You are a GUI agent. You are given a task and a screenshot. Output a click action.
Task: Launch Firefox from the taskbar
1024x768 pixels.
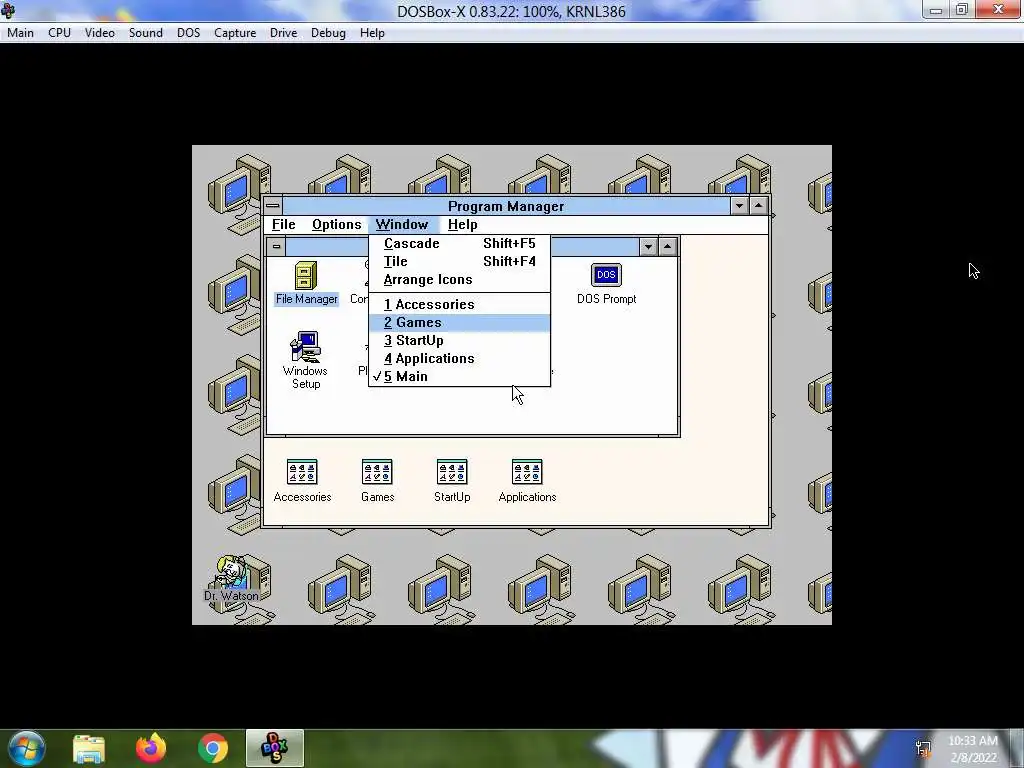151,748
